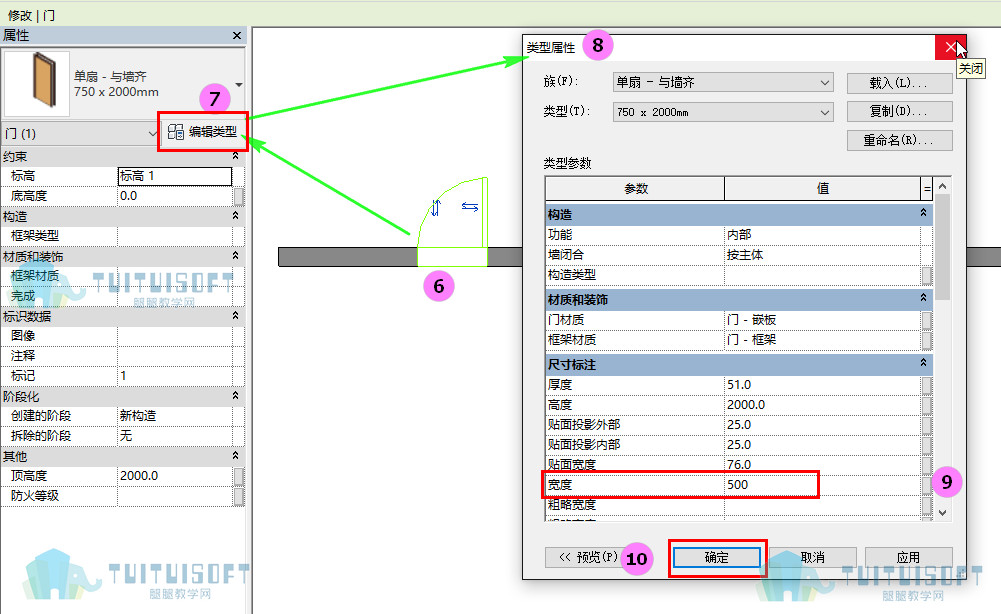
Task: Click the 值 column header
Action: pyautogui.click(x=823, y=189)
